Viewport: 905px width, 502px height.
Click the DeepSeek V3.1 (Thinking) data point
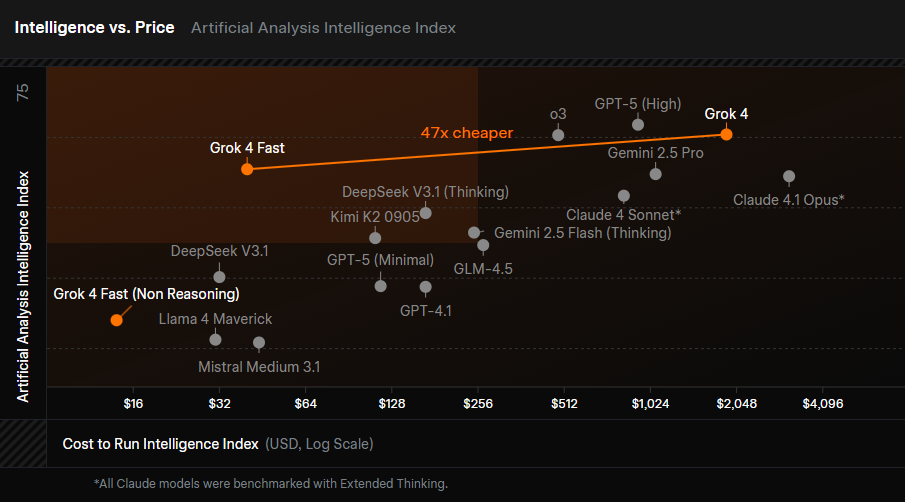(426, 212)
